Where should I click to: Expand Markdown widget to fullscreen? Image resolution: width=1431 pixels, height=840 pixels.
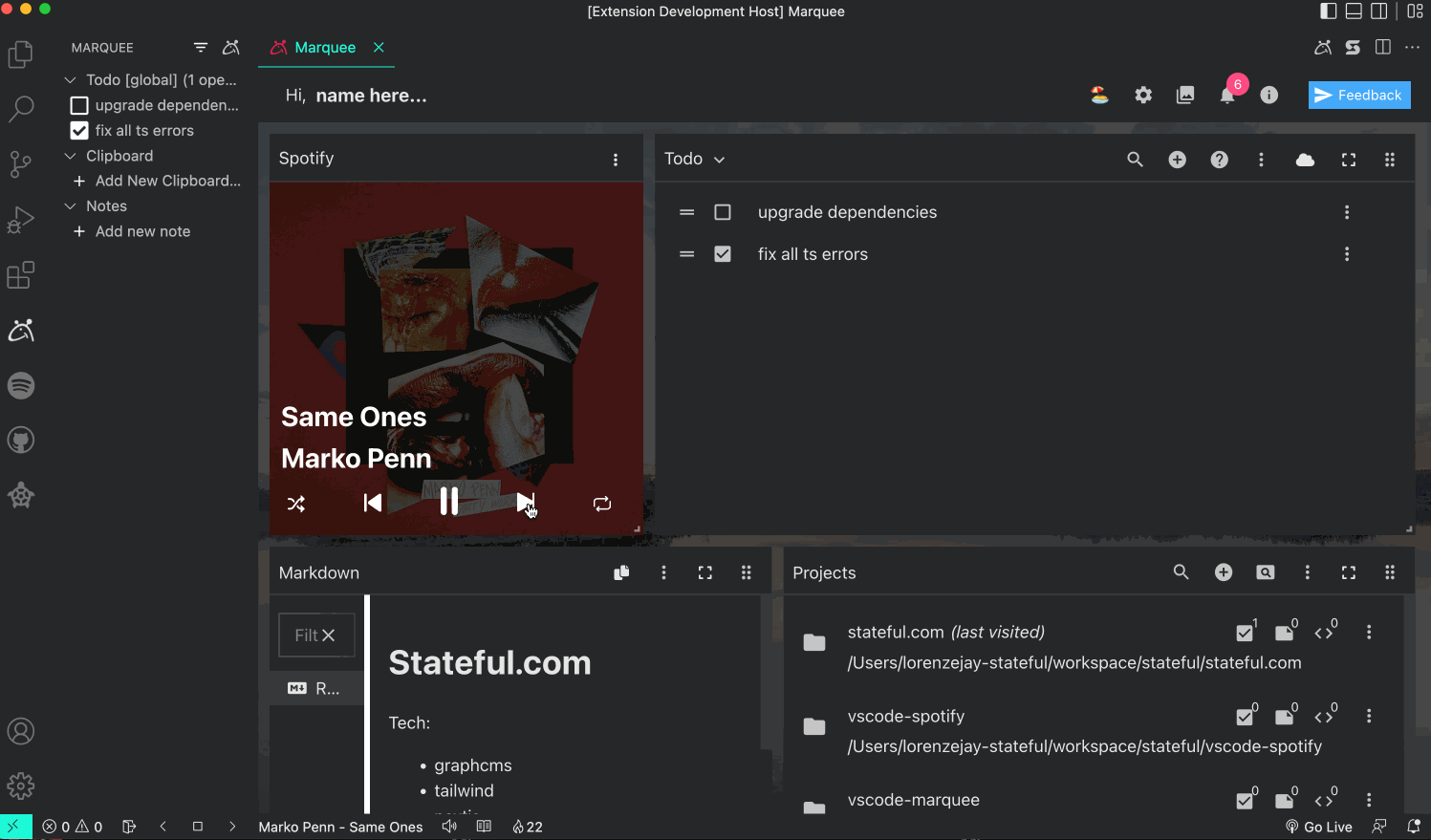point(705,572)
